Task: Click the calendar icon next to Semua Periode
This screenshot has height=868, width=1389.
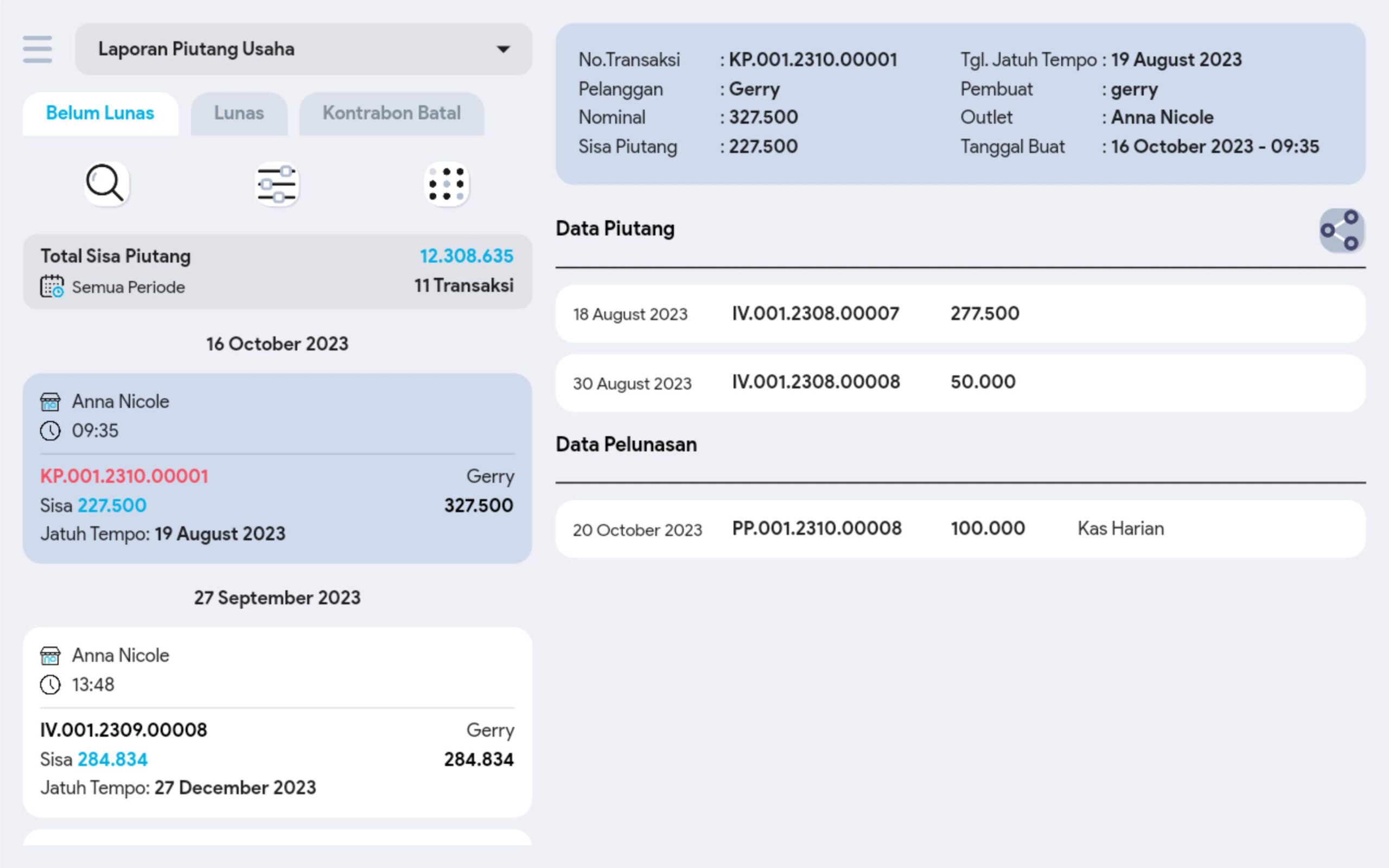Action: coord(52,286)
